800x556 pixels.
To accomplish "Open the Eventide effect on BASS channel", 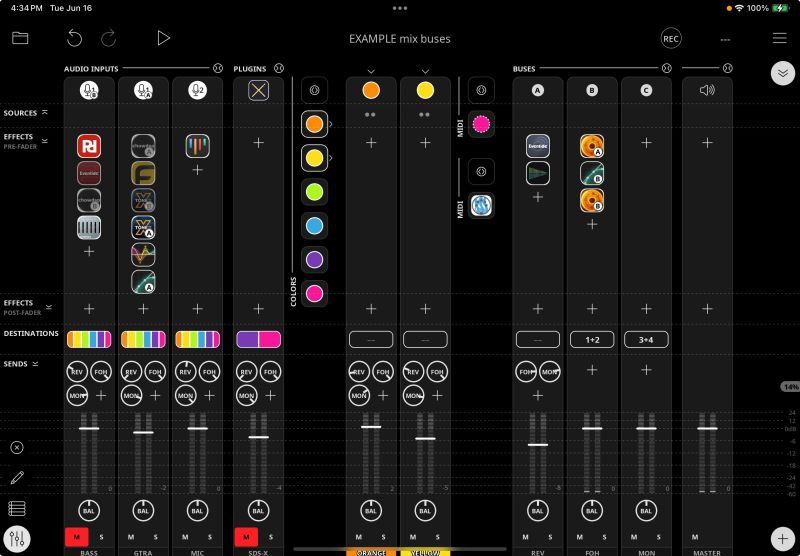I will pyautogui.click(x=89, y=173).
